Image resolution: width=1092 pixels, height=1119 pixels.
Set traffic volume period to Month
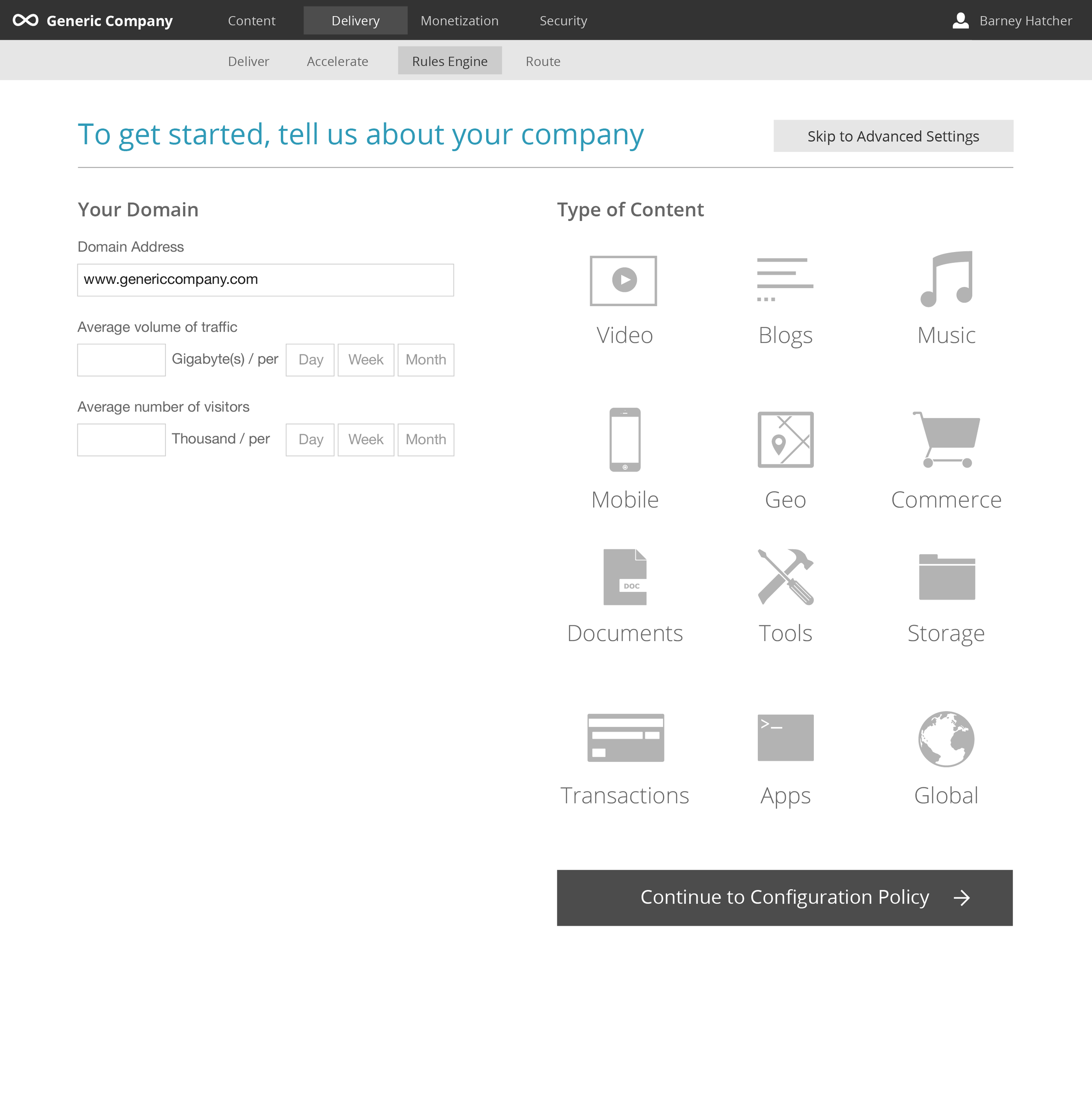coord(425,360)
